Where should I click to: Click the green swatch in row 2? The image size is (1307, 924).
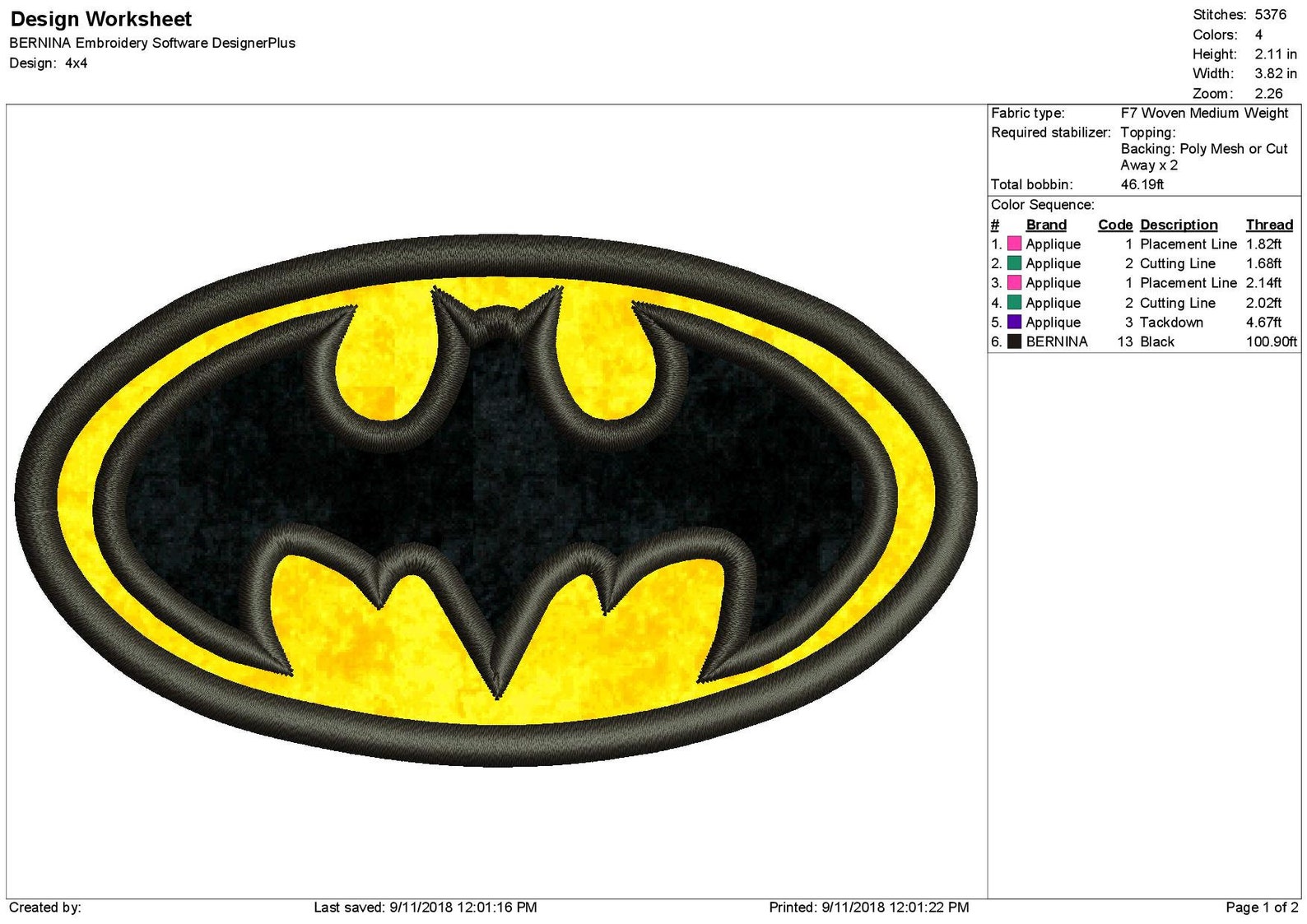[x=1014, y=263]
